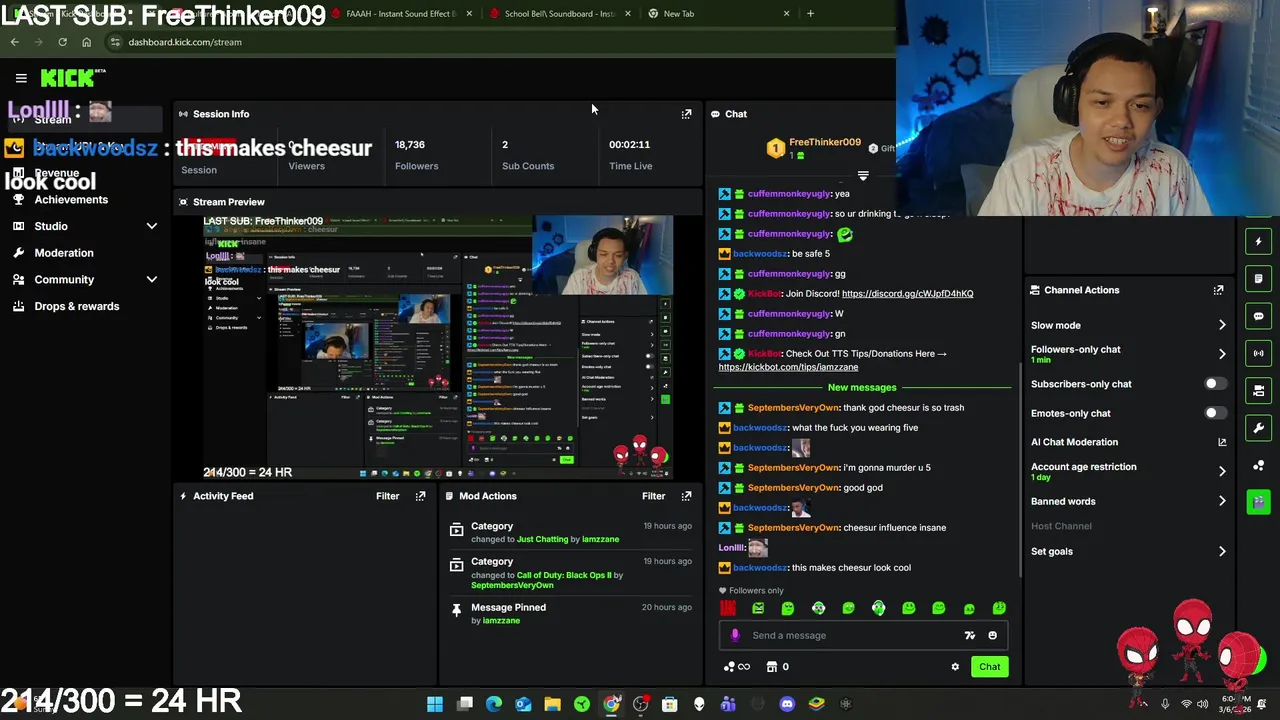Viewport: 1280px width, 720px height.
Task: Click the New messages divider in chat
Action: click(x=862, y=388)
